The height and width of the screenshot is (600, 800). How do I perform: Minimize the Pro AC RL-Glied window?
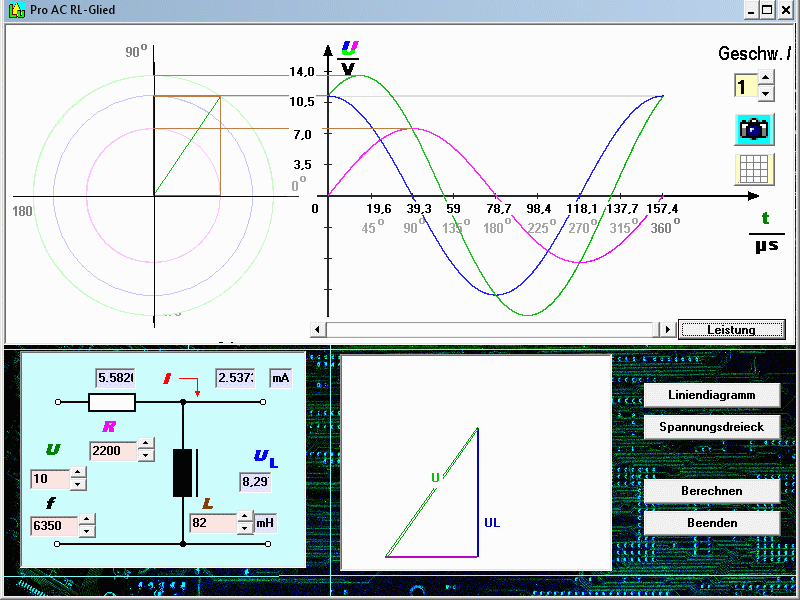(x=751, y=10)
